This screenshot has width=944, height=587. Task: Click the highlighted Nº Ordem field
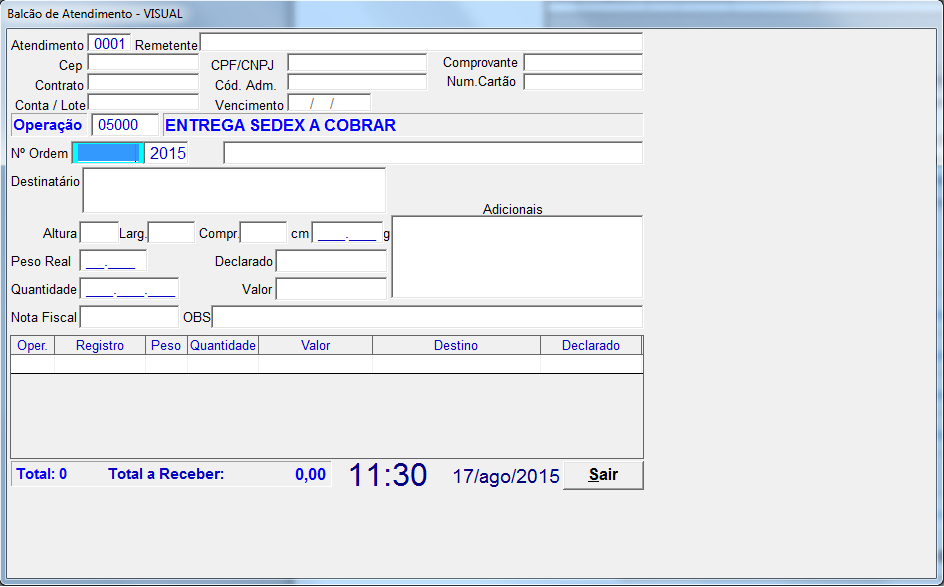pos(108,153)
